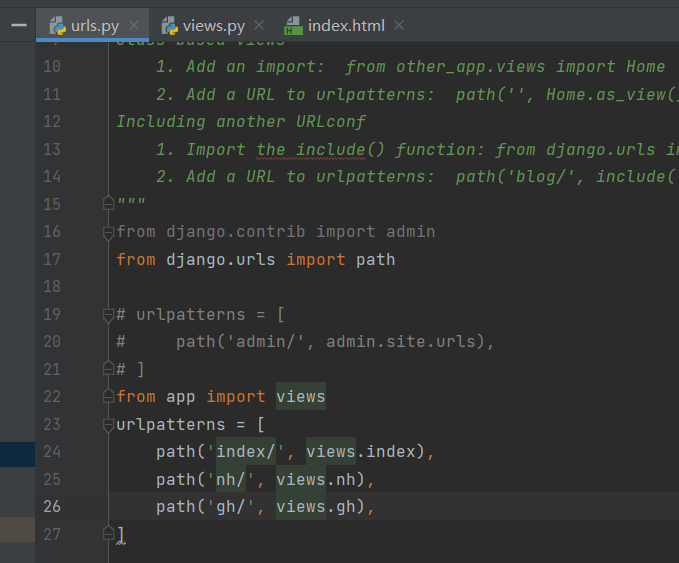The image size is (679, 563).
Task: Click 'other_app.views' on line 10
Action: point(471,67)
